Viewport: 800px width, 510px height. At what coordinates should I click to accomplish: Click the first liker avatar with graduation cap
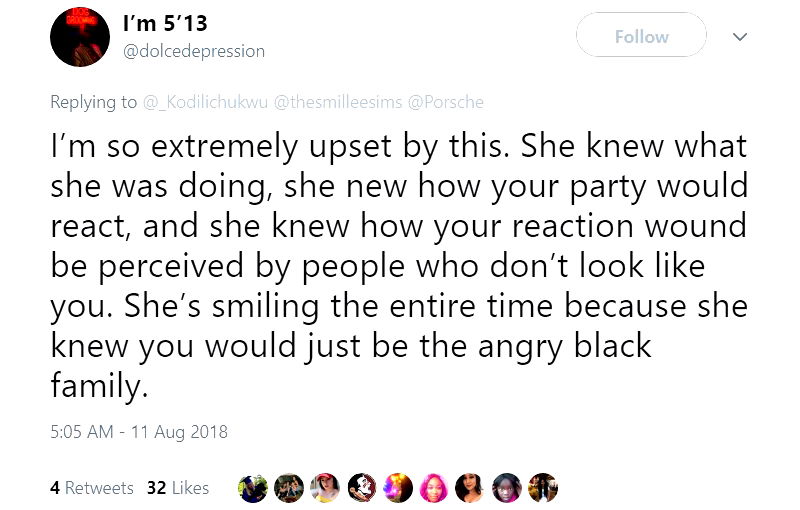click(x=253, y=487)
